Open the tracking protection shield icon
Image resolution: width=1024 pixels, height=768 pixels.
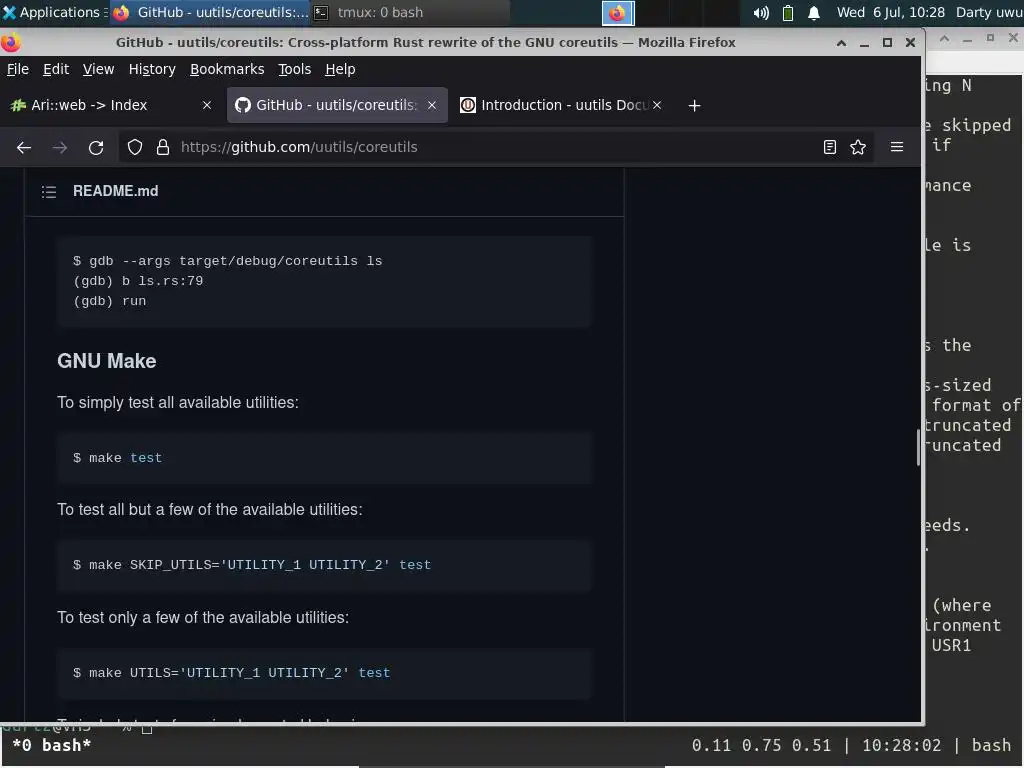click(x=135, y=148)
